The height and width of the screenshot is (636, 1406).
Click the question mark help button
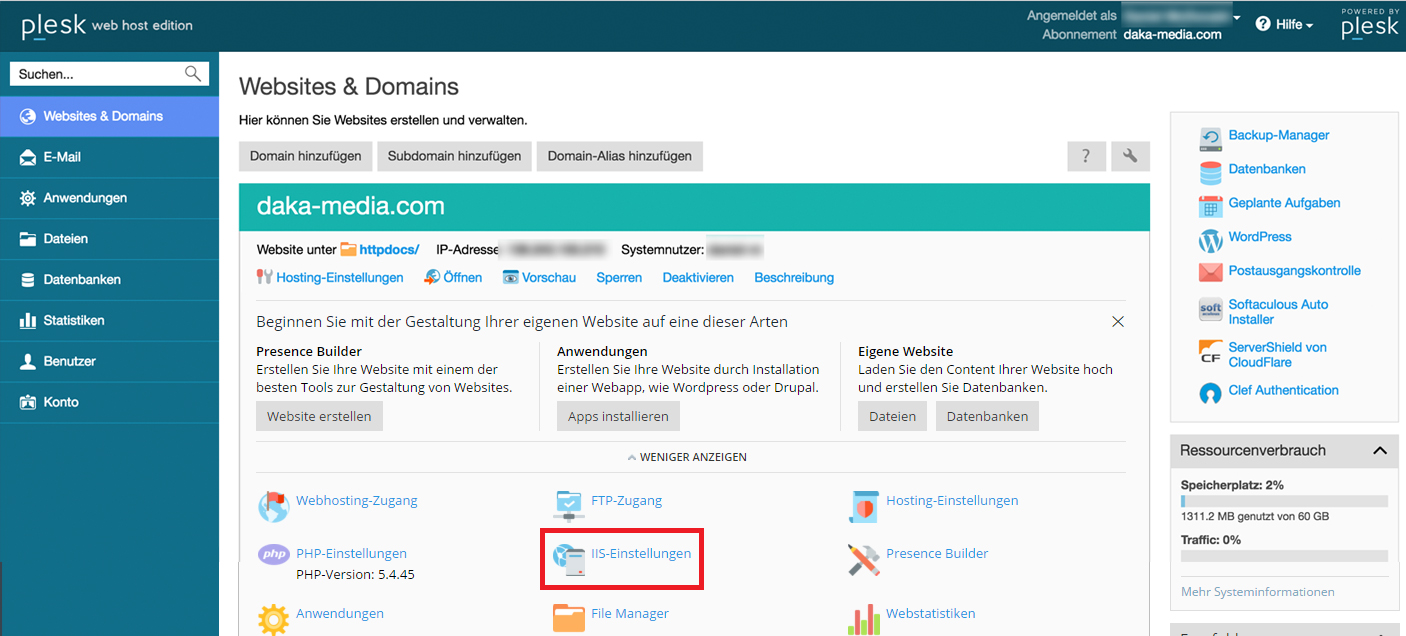tap(1086, 156)
